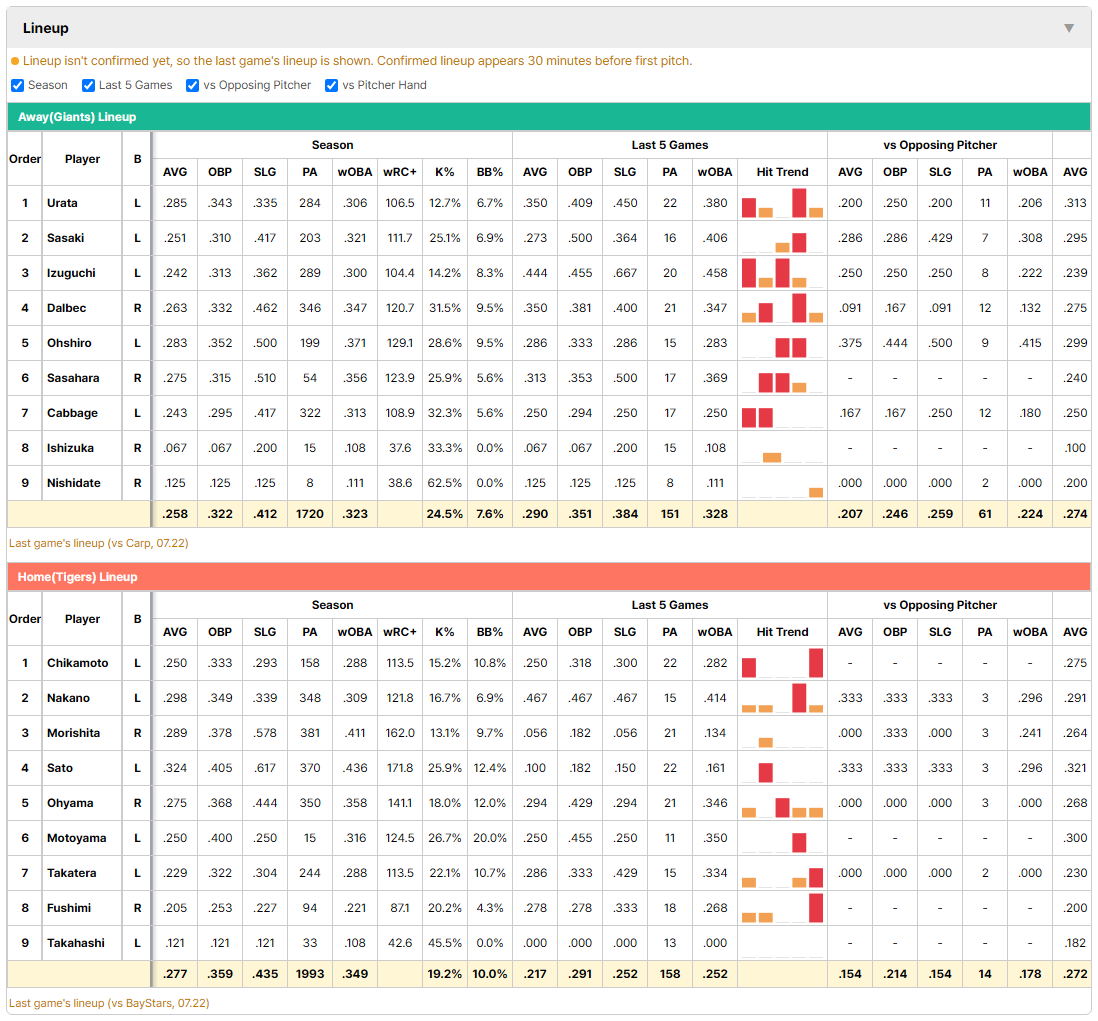Select the Away(Giants) Lineup header bar

549,117
